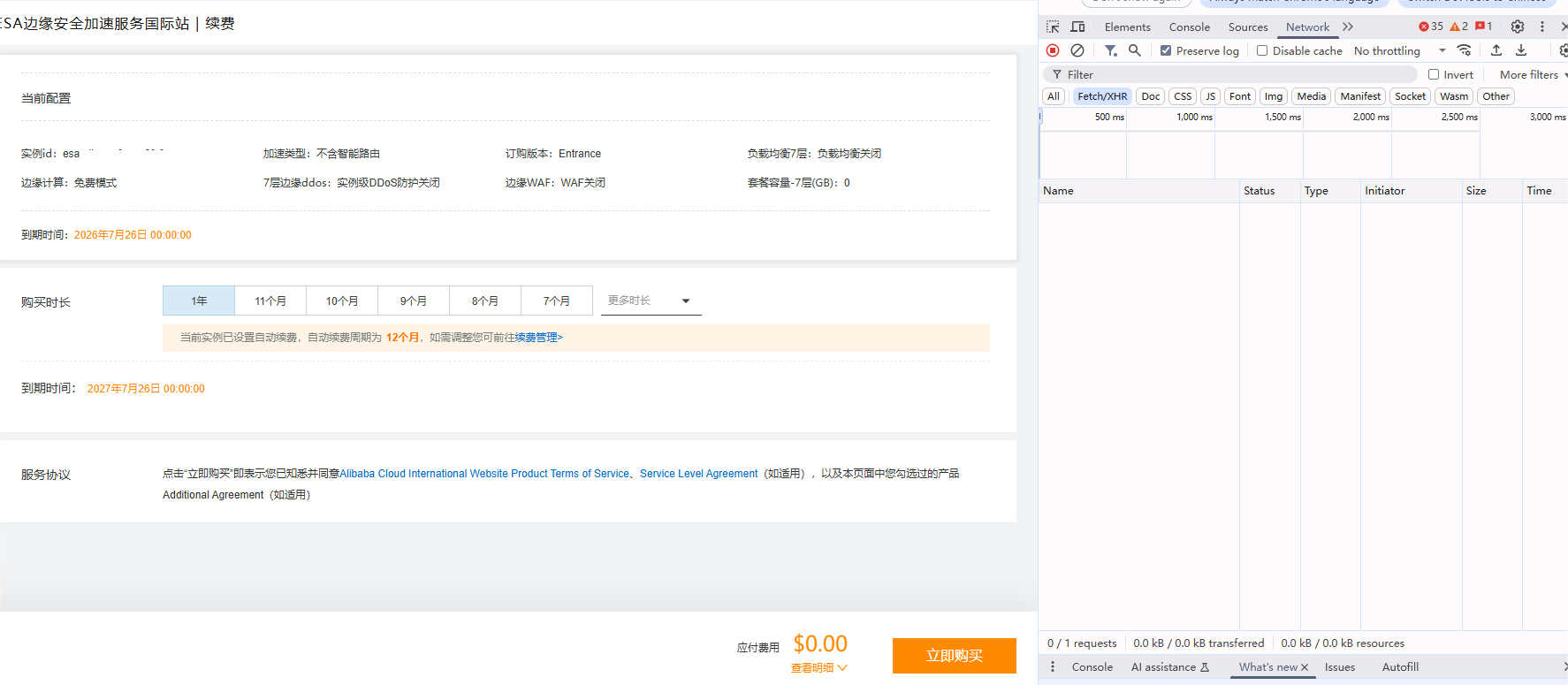Open the 续费管理 renewal management link
This screenshot has width=1568, height=685.
click(539, 338)
